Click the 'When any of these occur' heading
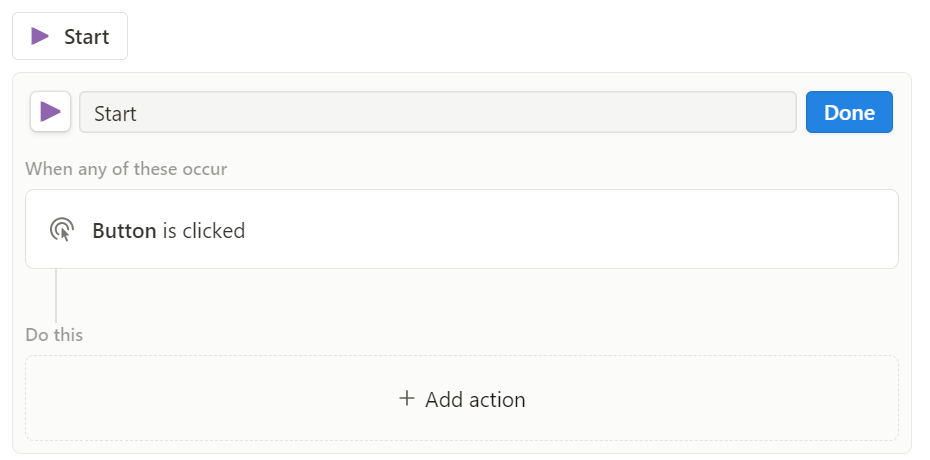This screenshot has height=460, width=930. tap(126, 169)
